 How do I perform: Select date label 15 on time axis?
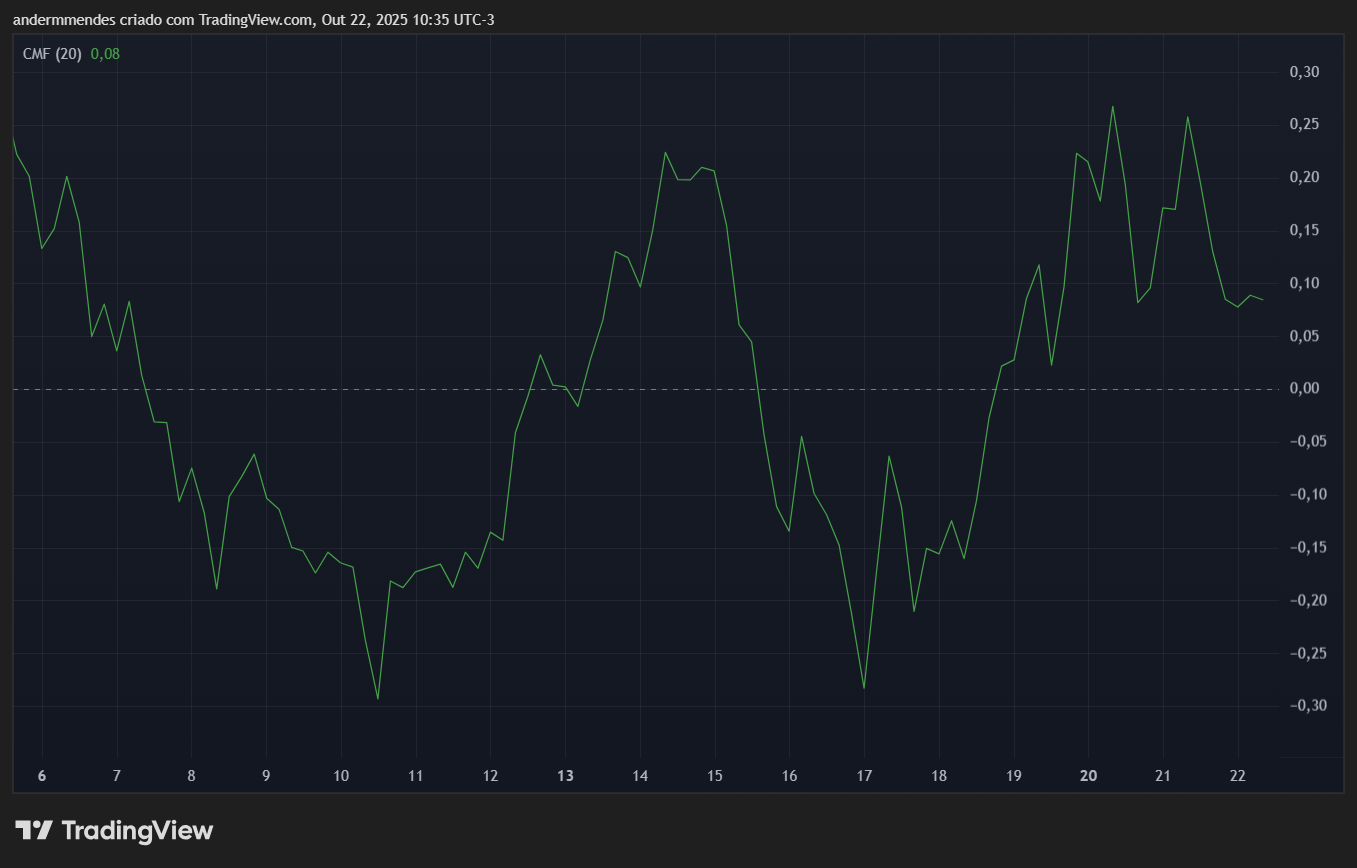click(715, 776)
